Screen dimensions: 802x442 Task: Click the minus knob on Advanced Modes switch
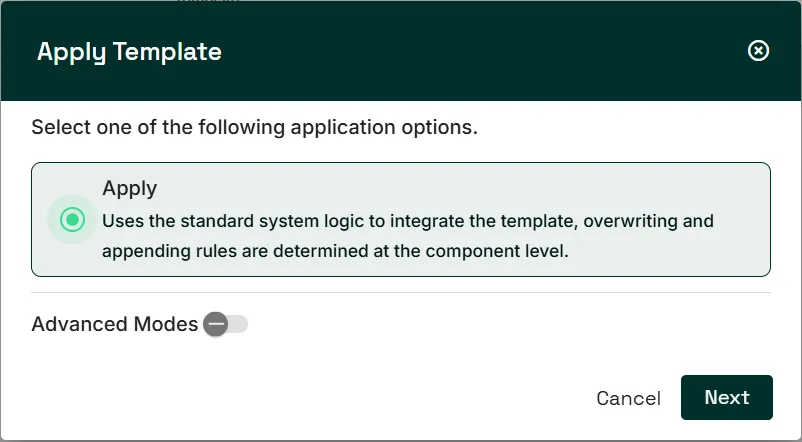pos(216,324)
